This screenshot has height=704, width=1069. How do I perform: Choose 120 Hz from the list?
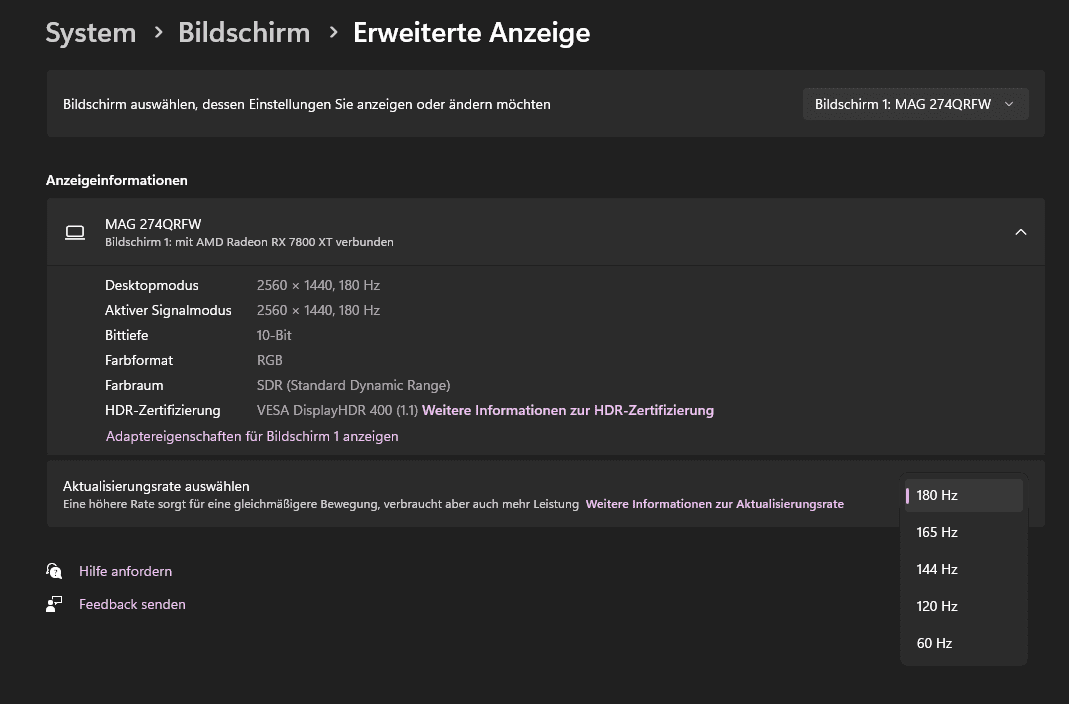[963, 606]
